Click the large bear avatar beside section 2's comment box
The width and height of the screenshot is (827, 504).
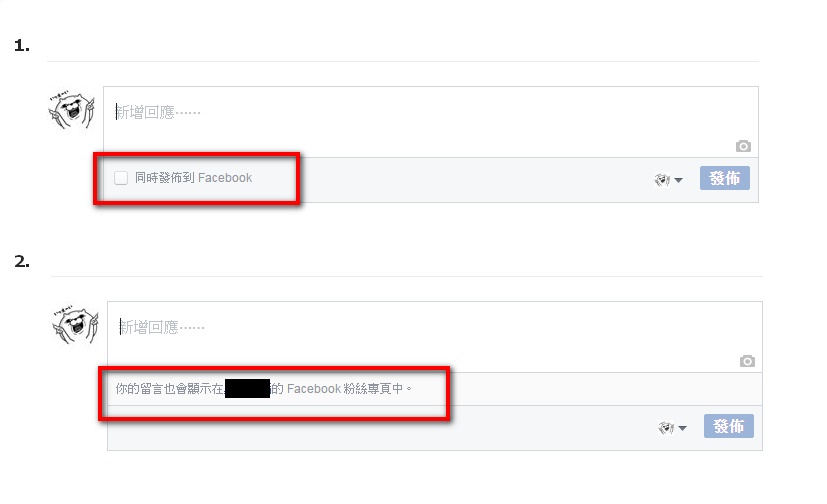[76, 325]
